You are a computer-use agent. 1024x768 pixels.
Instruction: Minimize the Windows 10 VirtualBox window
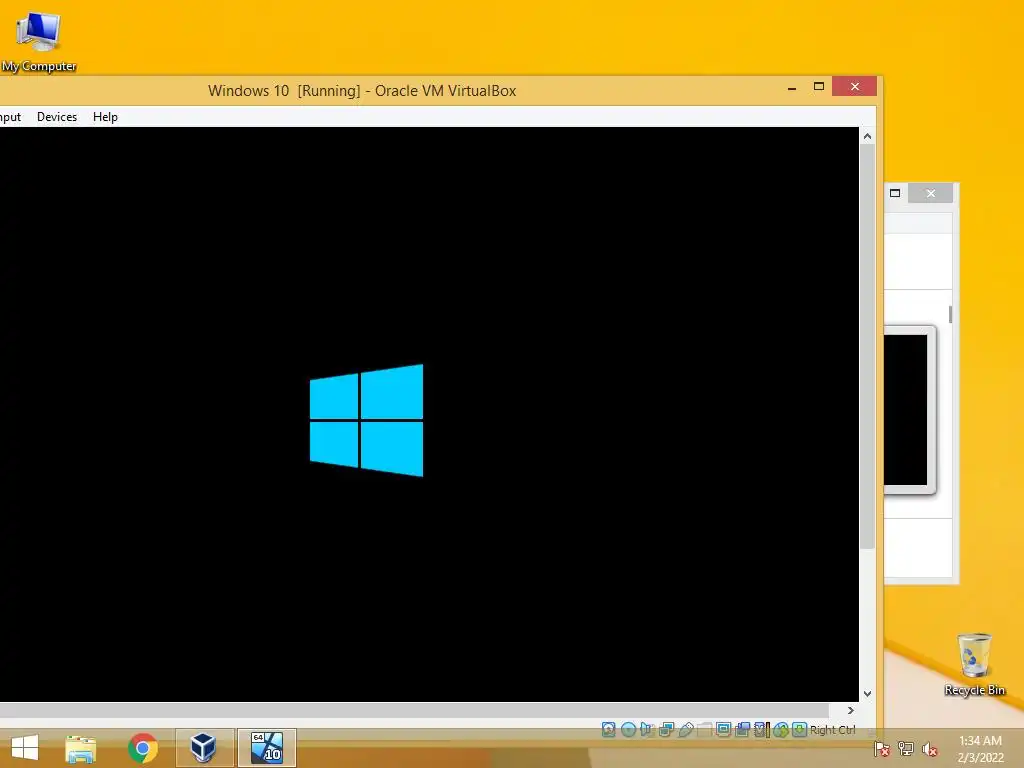[792, 87]
